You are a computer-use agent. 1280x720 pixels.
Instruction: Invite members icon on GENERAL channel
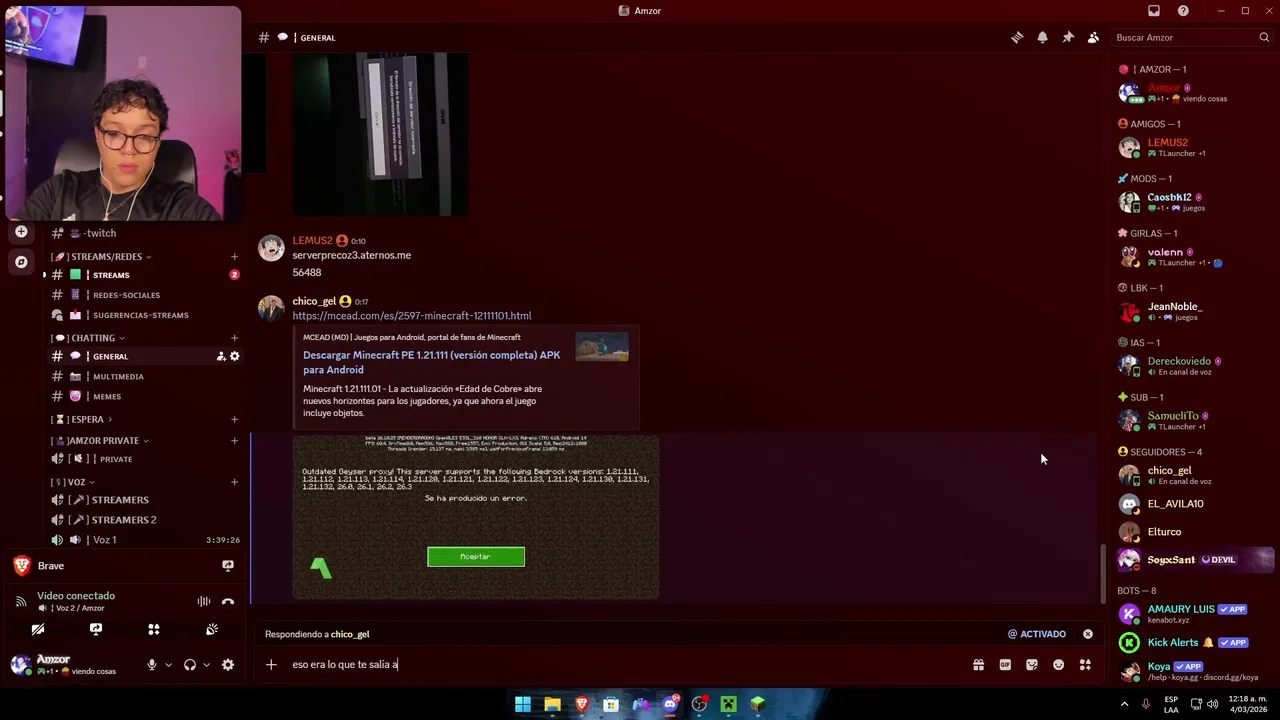coord(221,356)
